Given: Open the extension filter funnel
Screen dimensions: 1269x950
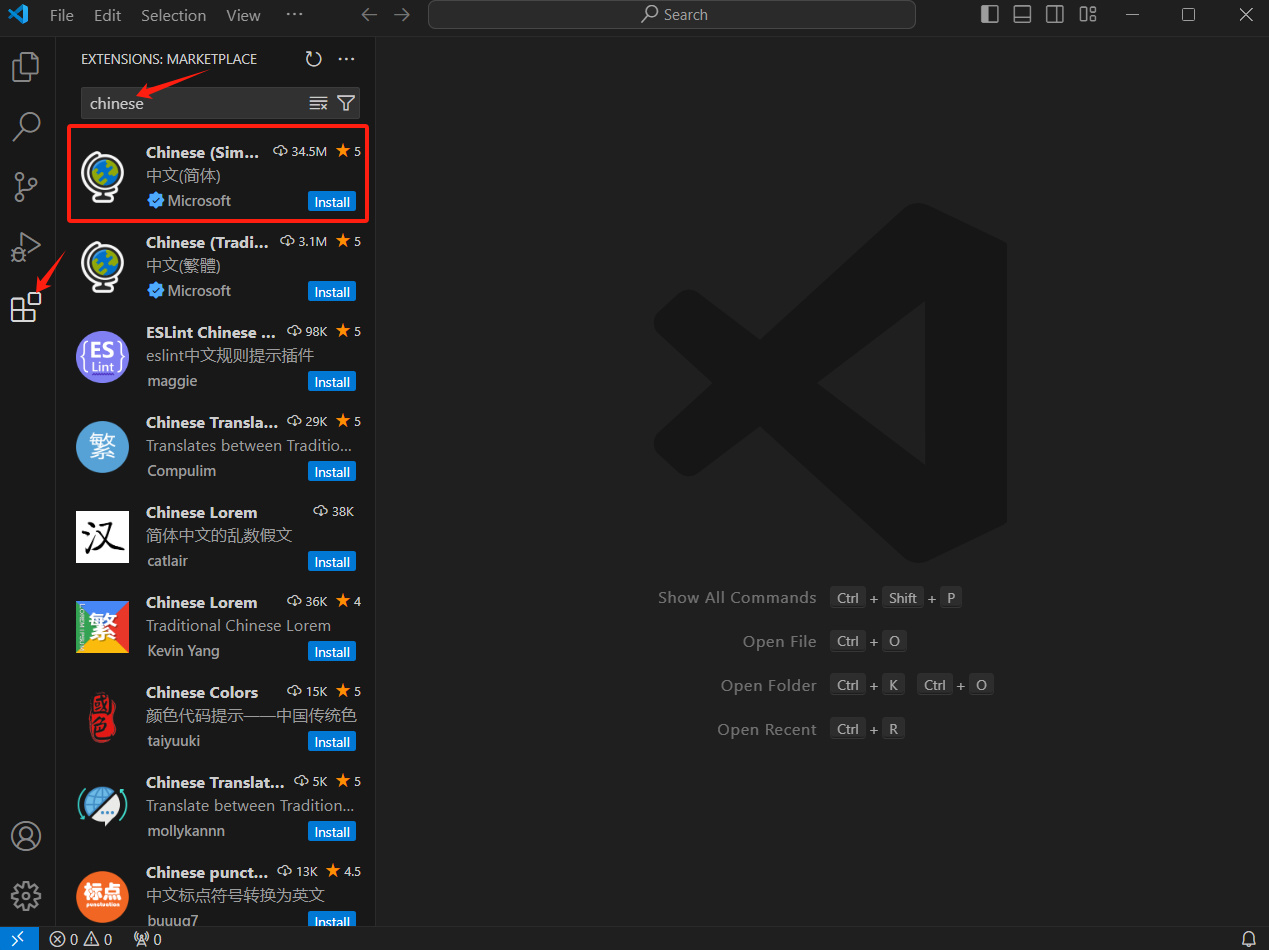Looking at the screenshot, I should tap(346, 103).
